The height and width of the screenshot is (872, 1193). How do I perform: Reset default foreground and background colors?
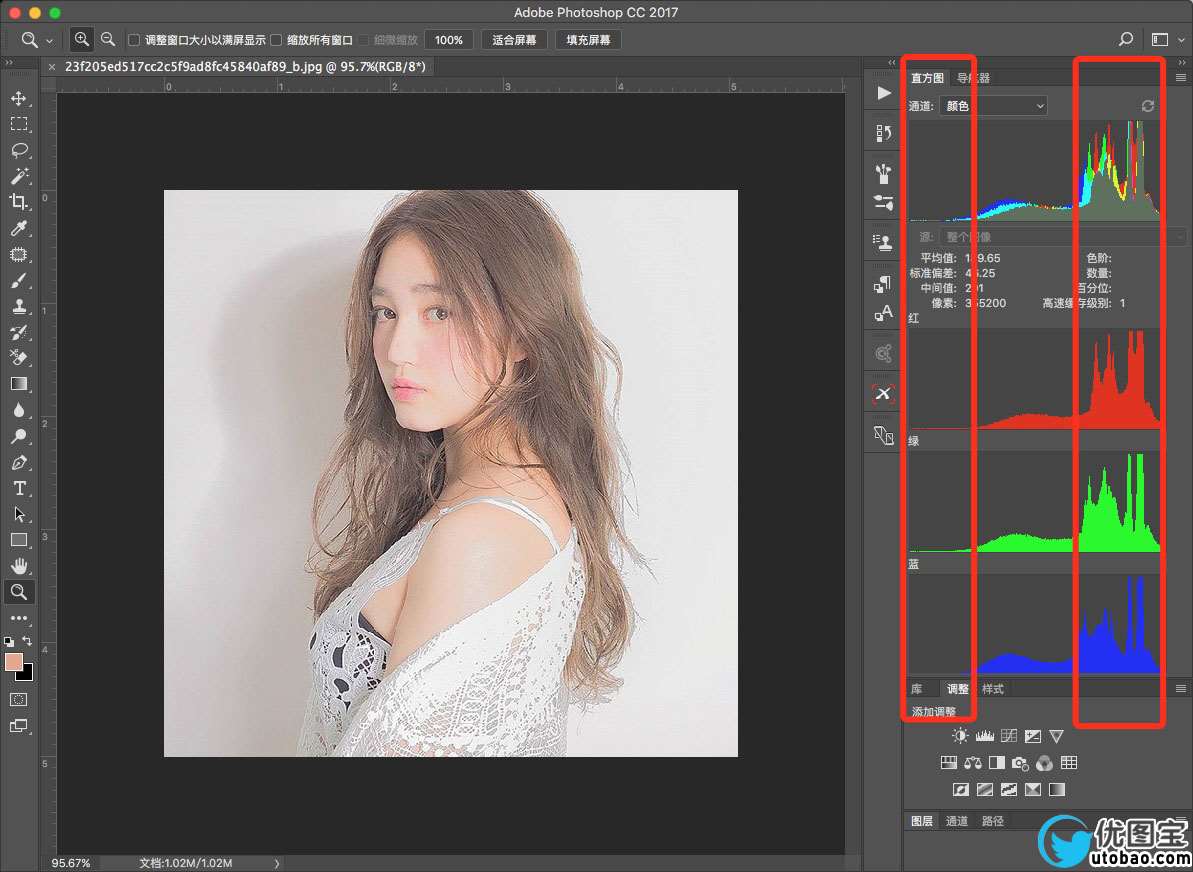8,641
